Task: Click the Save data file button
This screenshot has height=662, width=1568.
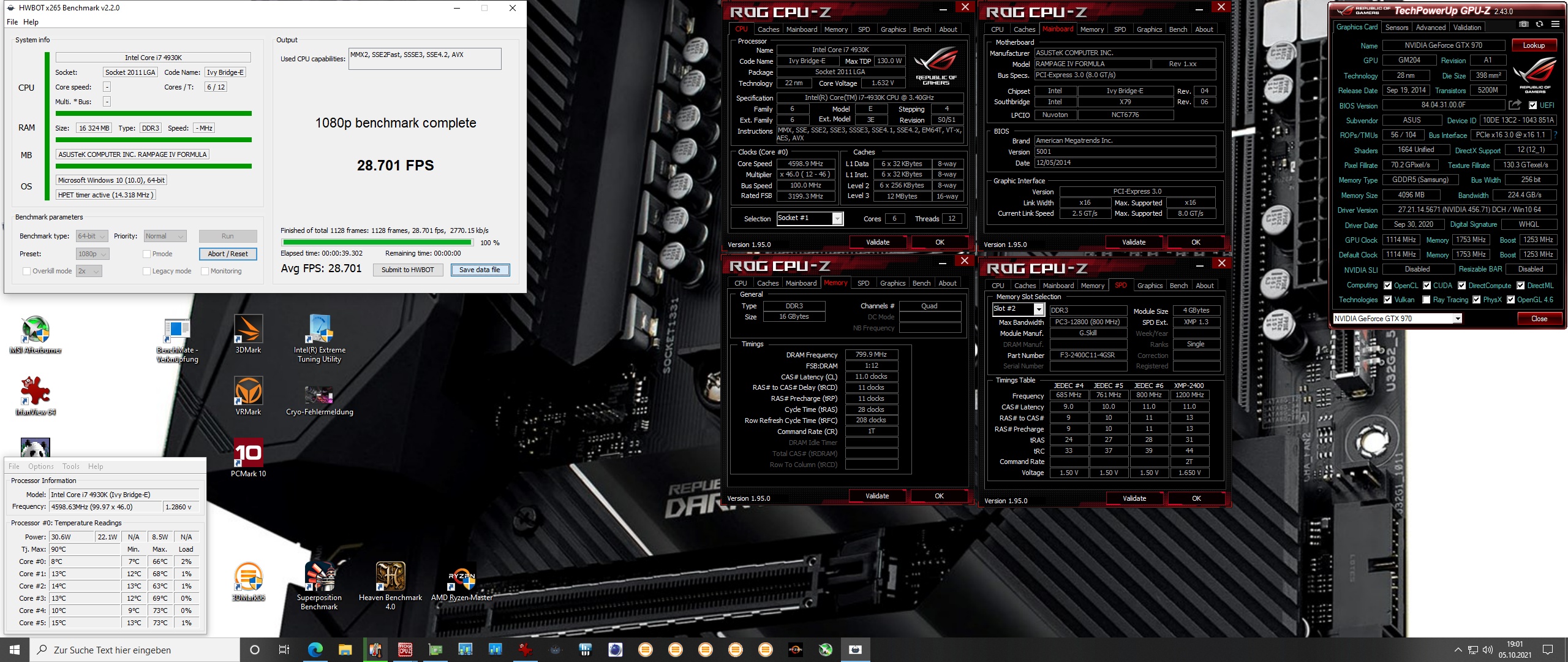Action: 480,270
